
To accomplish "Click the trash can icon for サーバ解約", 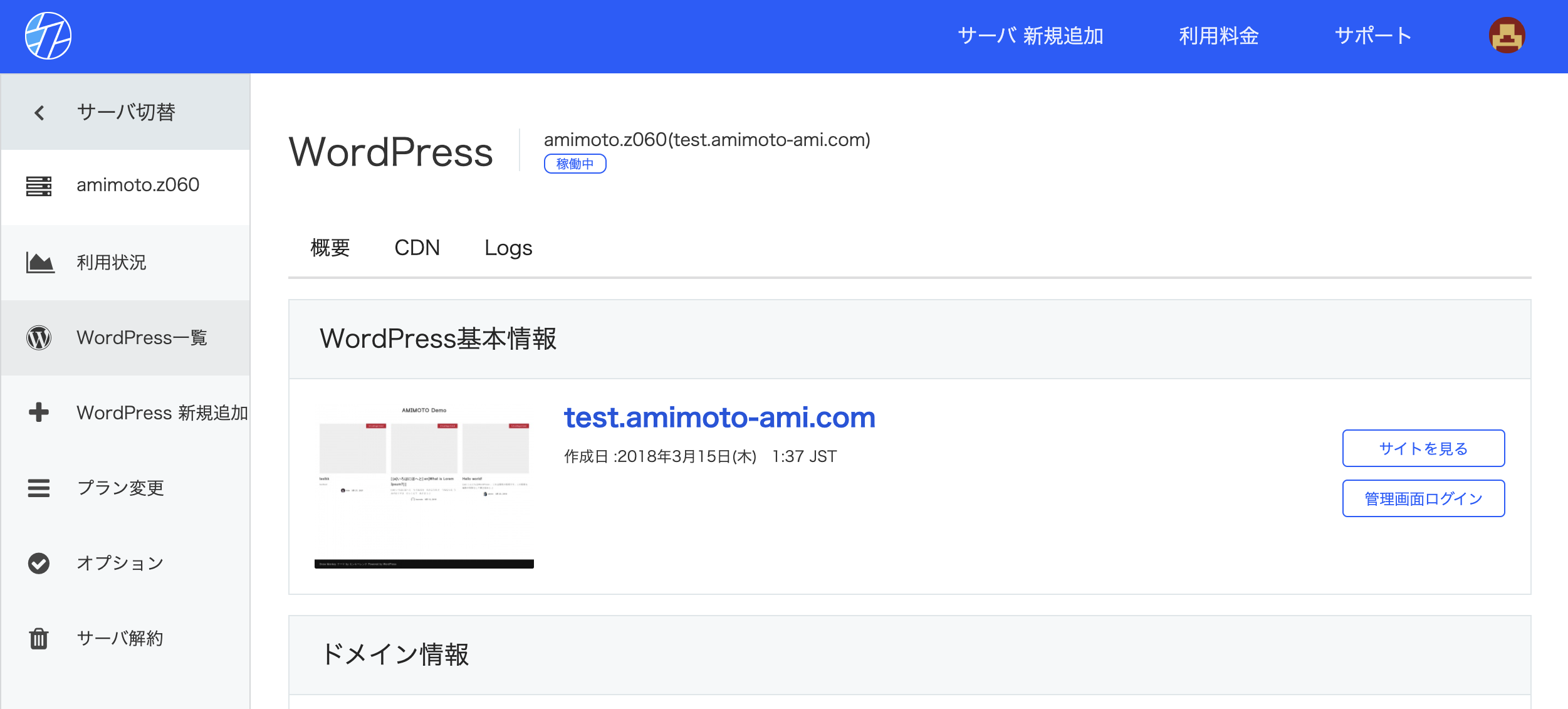I will pyautogui.click(x=39, y=638).
